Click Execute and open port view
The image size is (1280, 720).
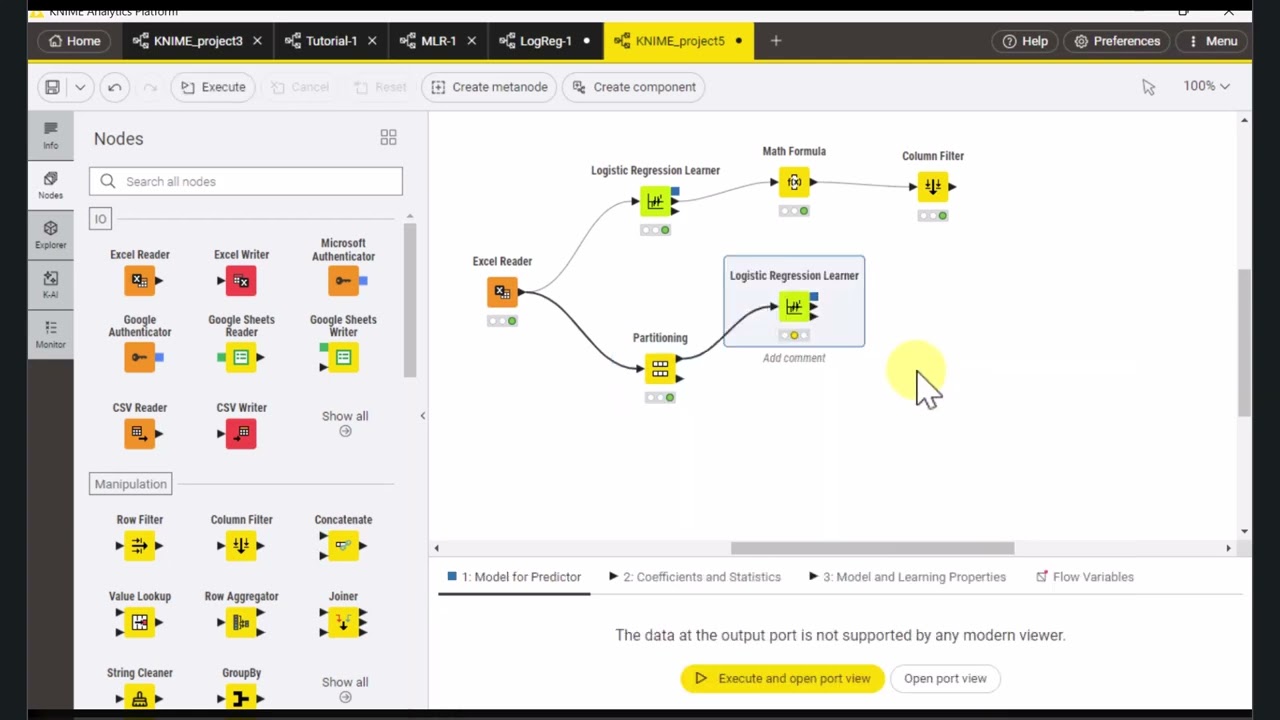click(782, 678)
